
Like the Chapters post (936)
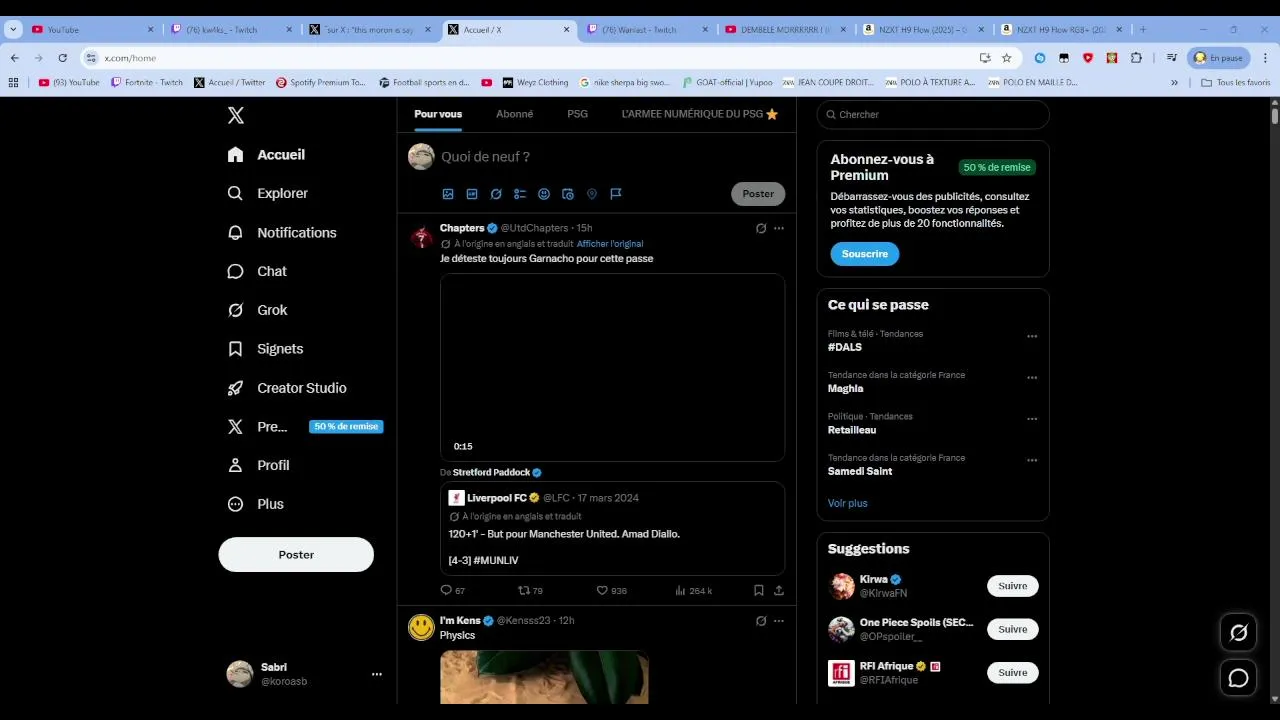click(612, 591)
